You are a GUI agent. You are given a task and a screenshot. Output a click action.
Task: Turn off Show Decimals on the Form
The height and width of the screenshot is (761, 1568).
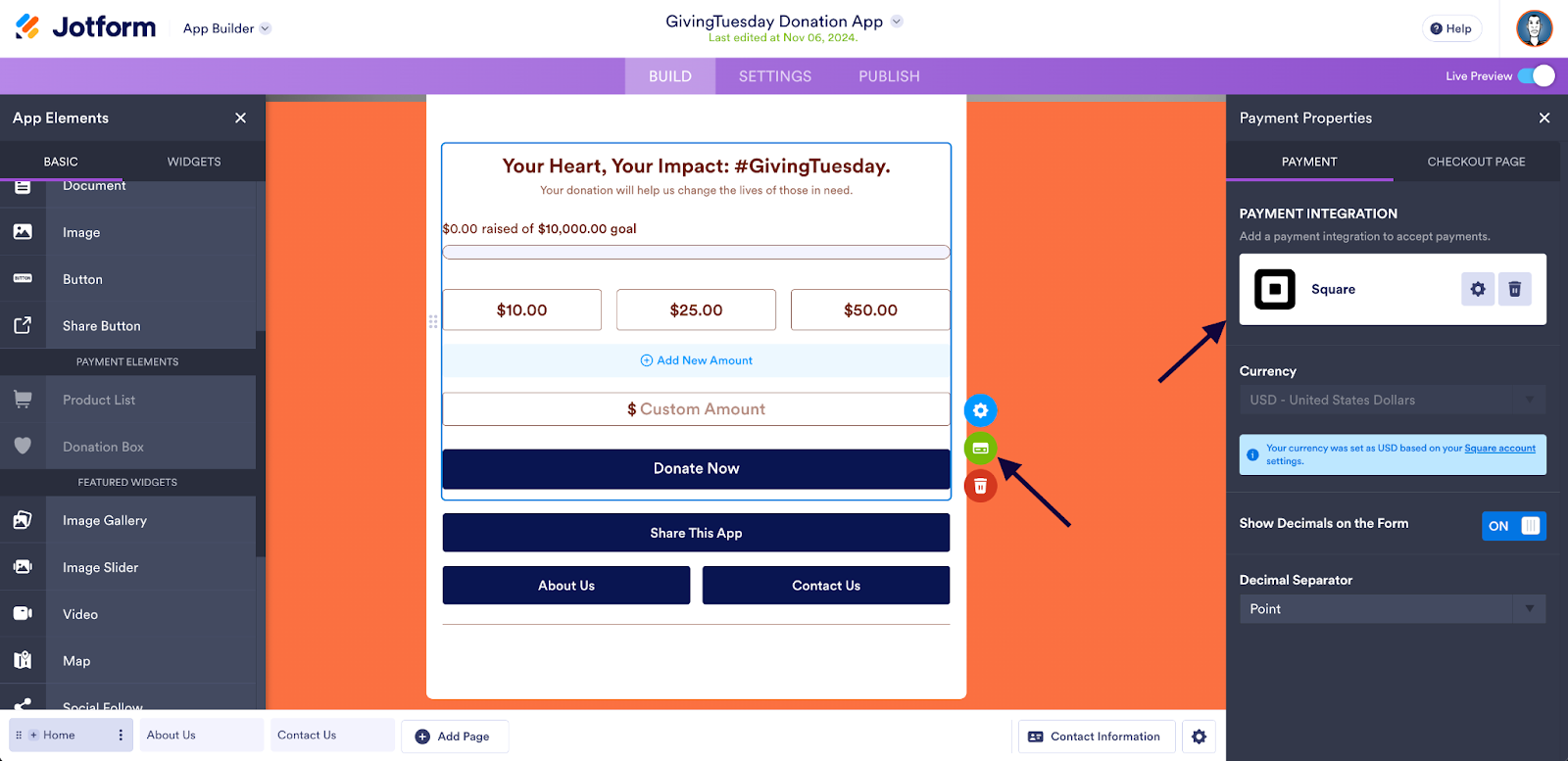point(1513,526)
